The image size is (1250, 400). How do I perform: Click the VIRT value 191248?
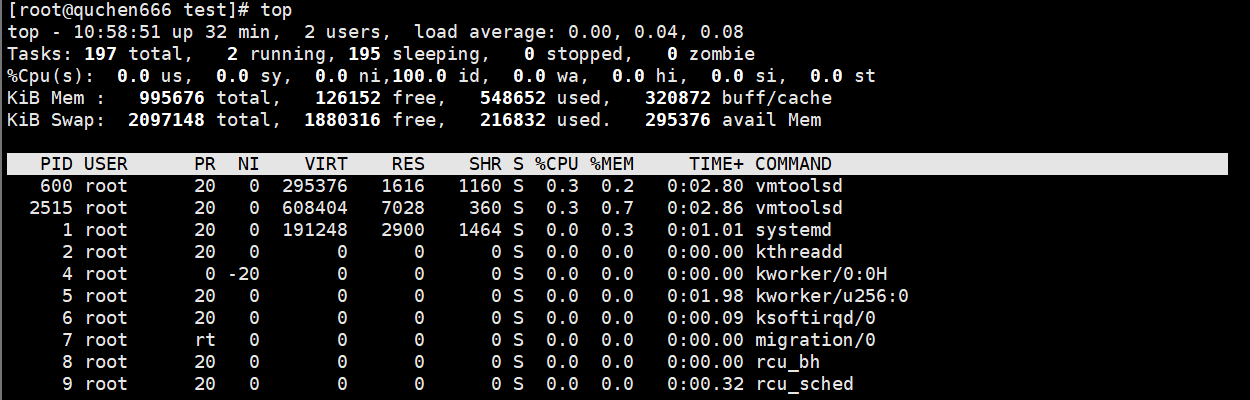(315, 230)
